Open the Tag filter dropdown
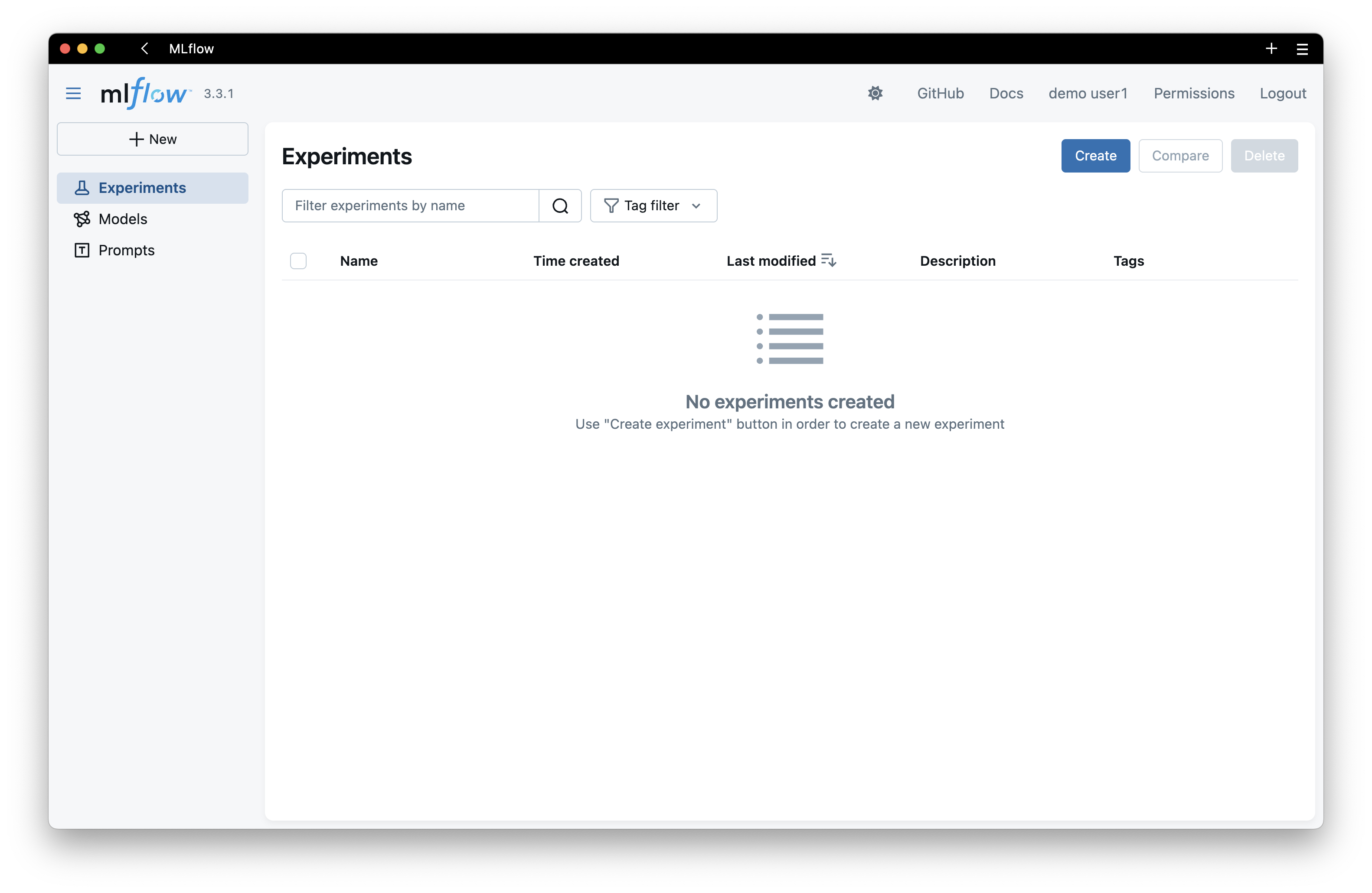The image size is (1372, 893). 653,205
